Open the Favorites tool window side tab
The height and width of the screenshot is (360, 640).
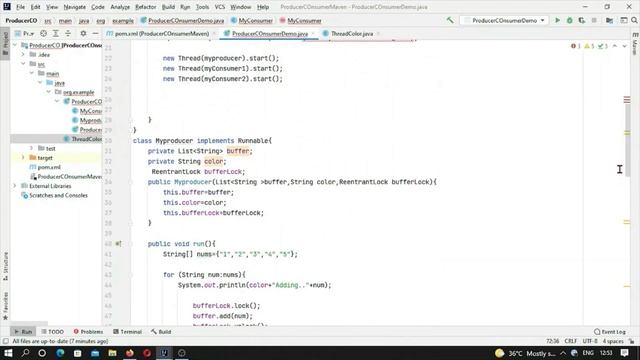5,305
